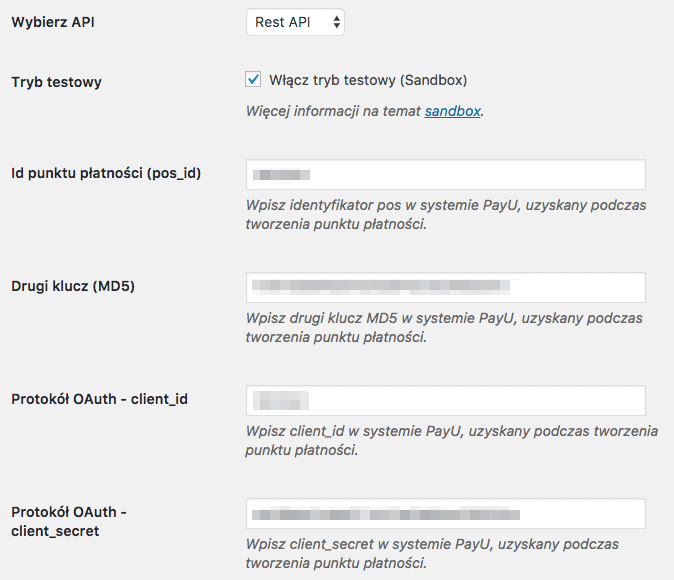Focus the Drugi klucz MD5 field
Image resolution: width=674 pixels, height=580 pixels.
446,287
